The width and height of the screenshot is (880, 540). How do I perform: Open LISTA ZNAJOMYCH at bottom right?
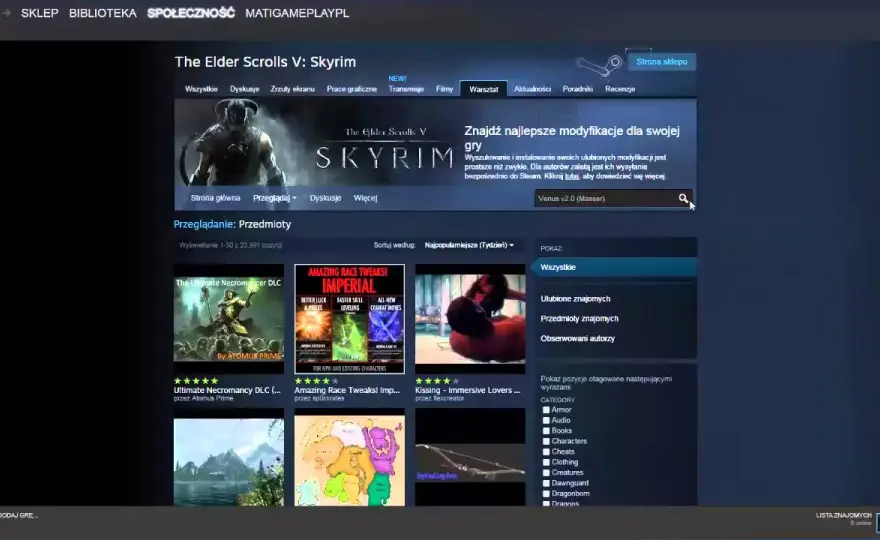[x=844, y=515]
